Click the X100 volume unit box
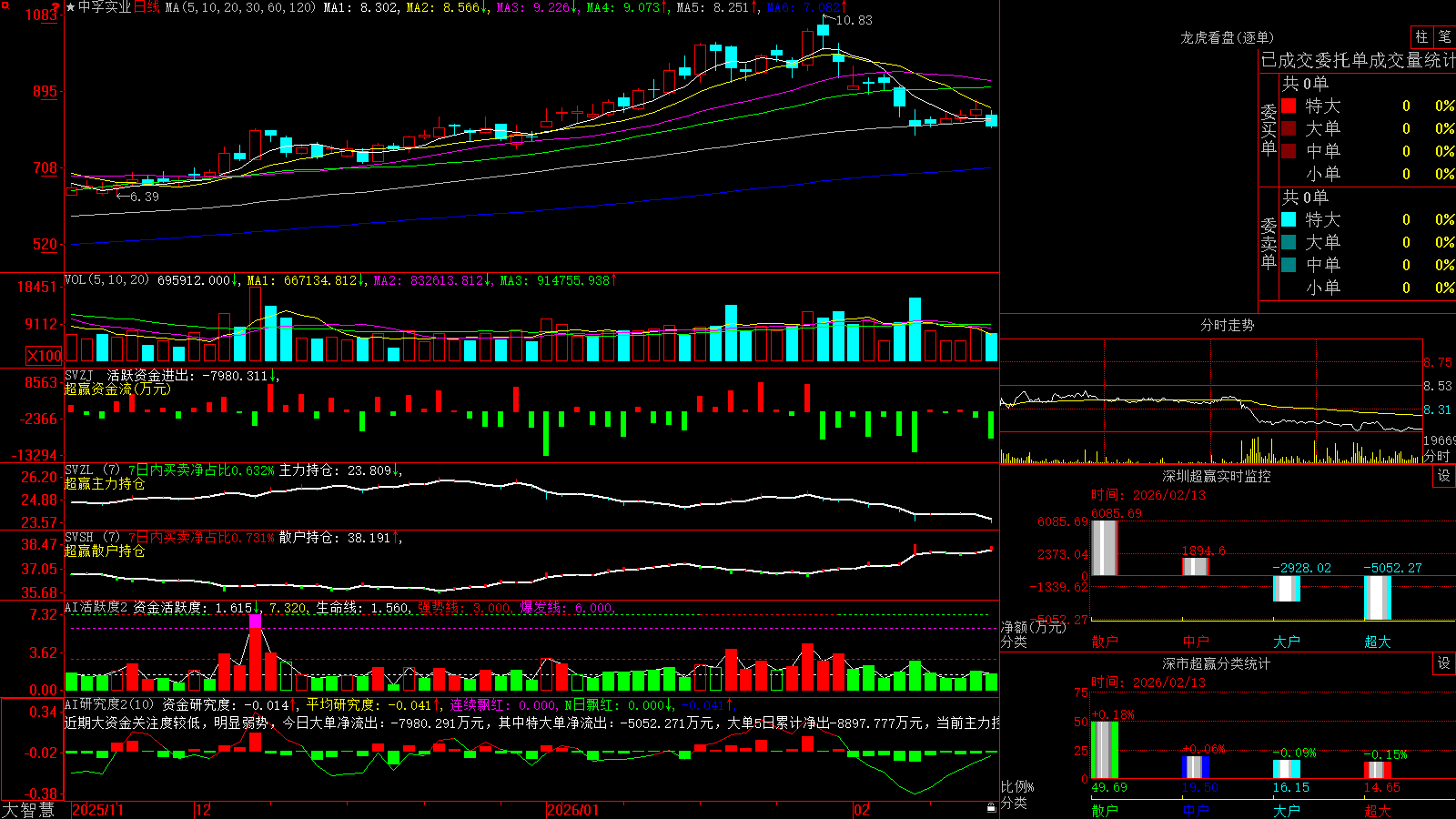The image size is (1456, 819). pos(44,356)
